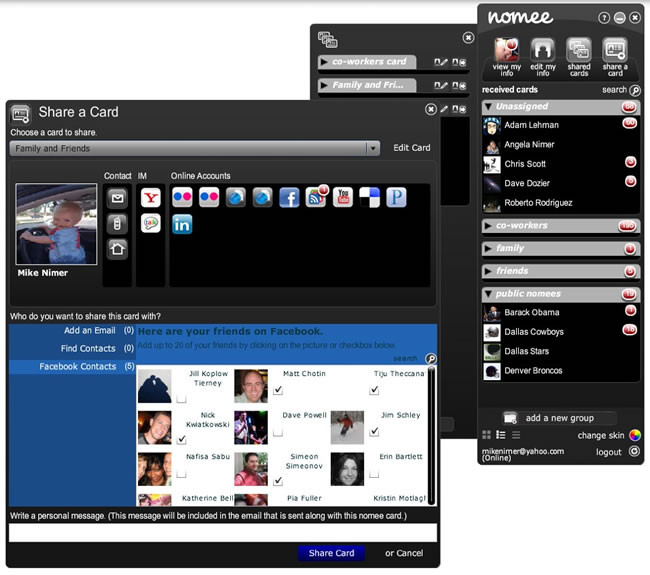Click Matt Chotin's profile picture
The height and width of the screenshot is (575, 650).
(251, 386)
